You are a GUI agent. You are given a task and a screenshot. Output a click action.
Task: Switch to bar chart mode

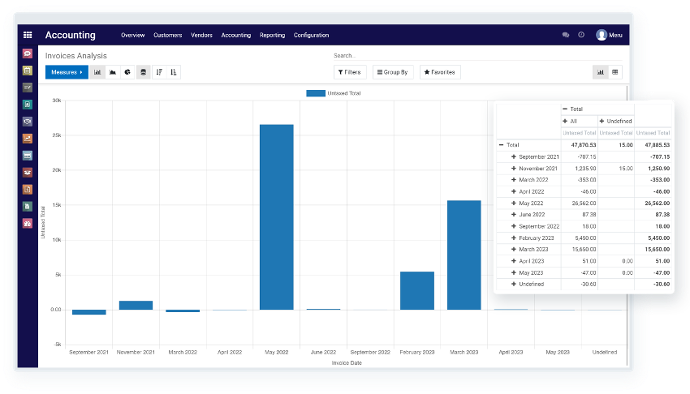[97, 72]
